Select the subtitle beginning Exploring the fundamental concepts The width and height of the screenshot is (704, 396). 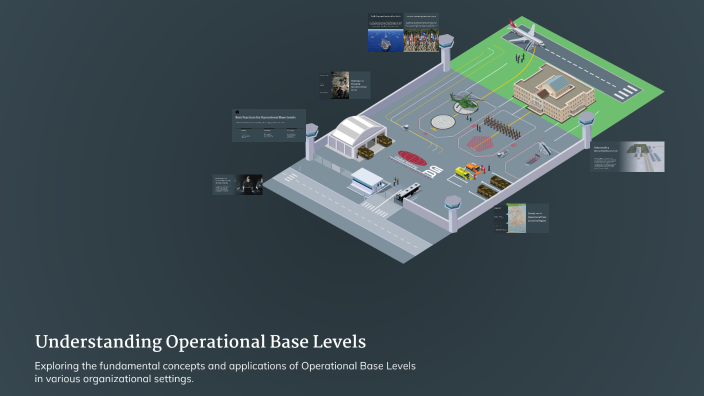tap(225, 372)
